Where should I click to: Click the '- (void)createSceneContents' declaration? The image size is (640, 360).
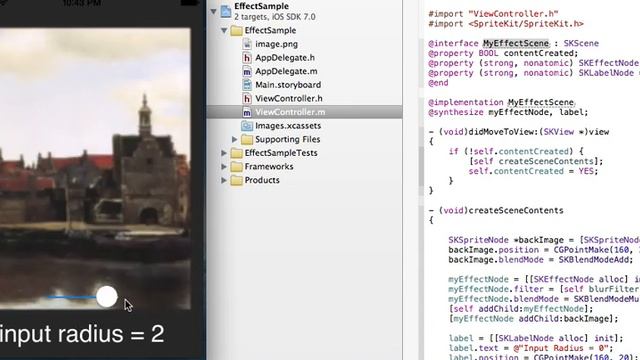pos(496,211)
